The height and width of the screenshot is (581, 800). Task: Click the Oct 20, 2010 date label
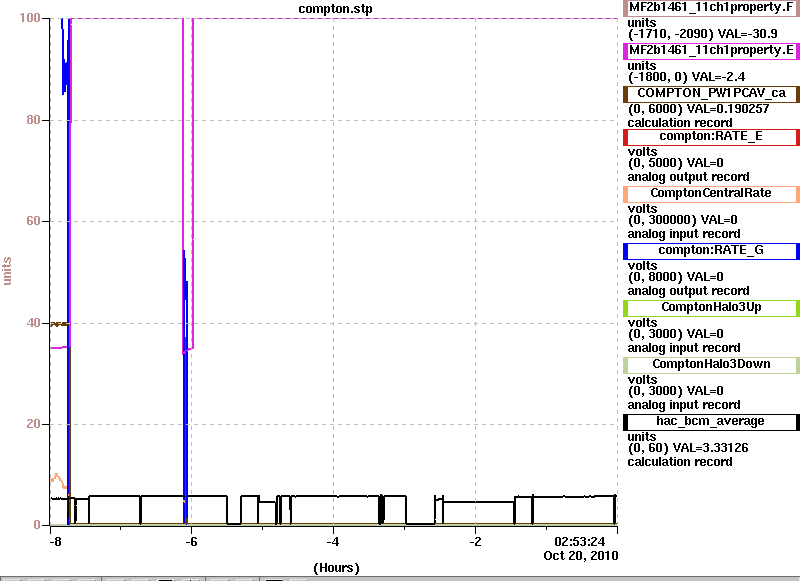click(581, 556)
